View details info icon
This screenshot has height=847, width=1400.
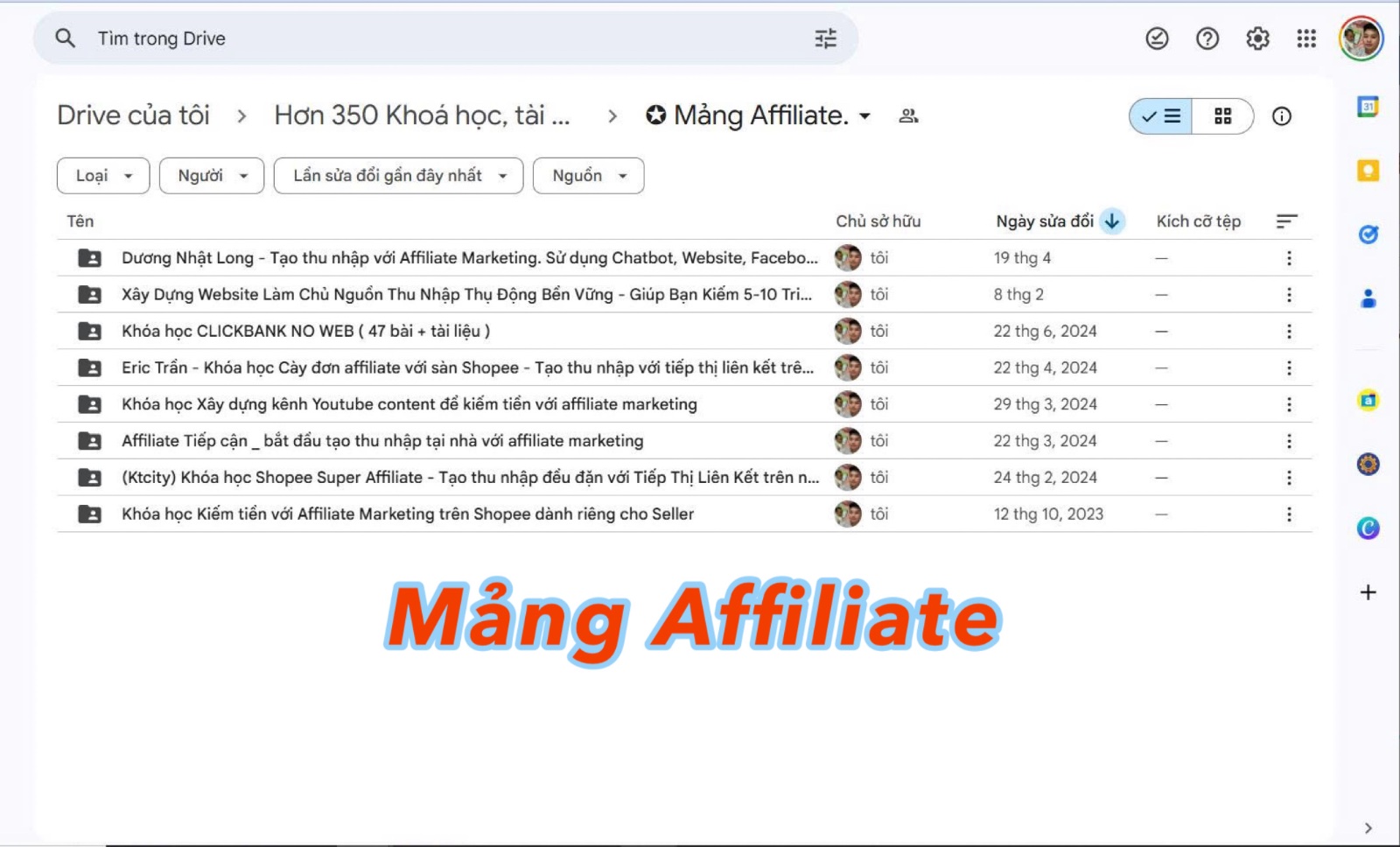click(1281, 116)
